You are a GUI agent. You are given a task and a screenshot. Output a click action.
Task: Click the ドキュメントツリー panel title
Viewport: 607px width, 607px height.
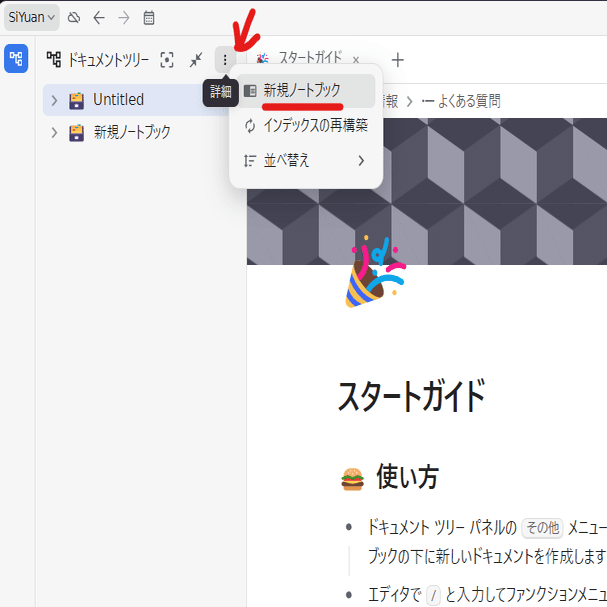click(109, 60)
